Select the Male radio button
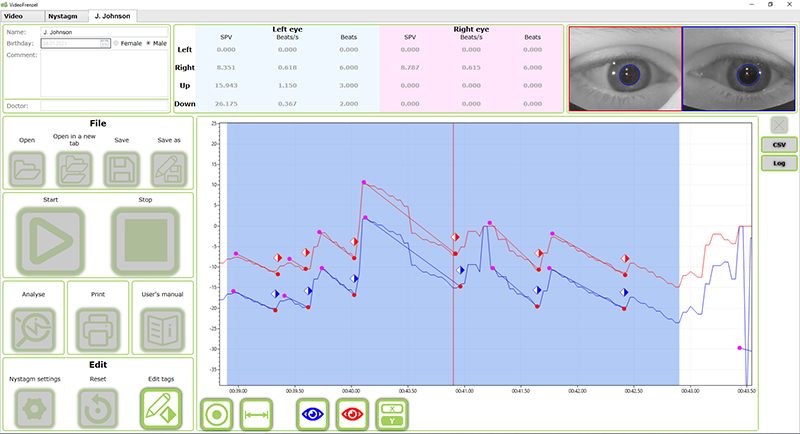 148,43
